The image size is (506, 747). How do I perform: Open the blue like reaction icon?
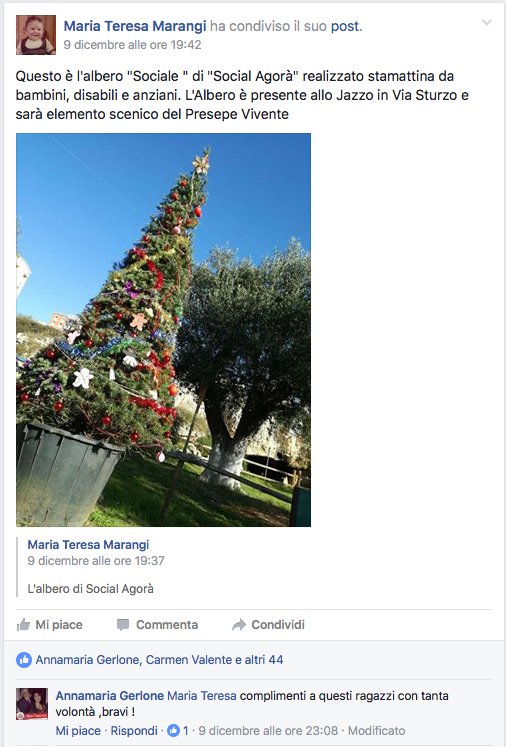pyautogui.click(x=24, y=660)
